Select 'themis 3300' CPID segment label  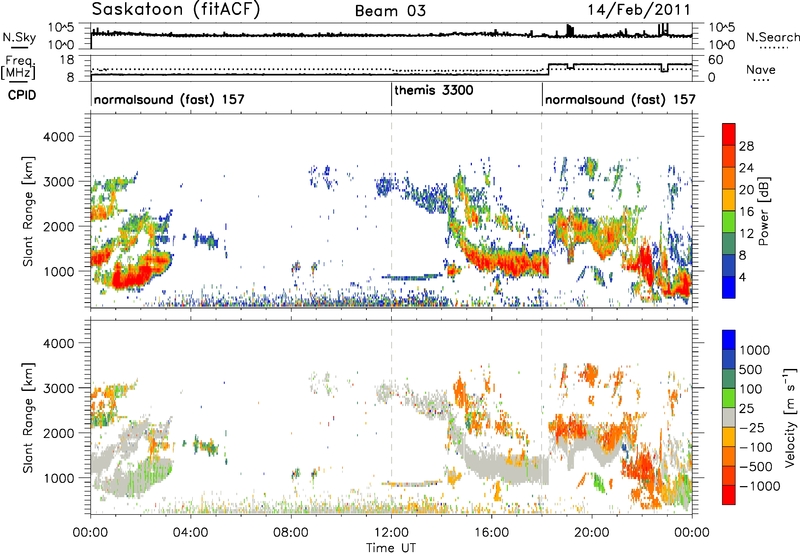coord(434,90)
